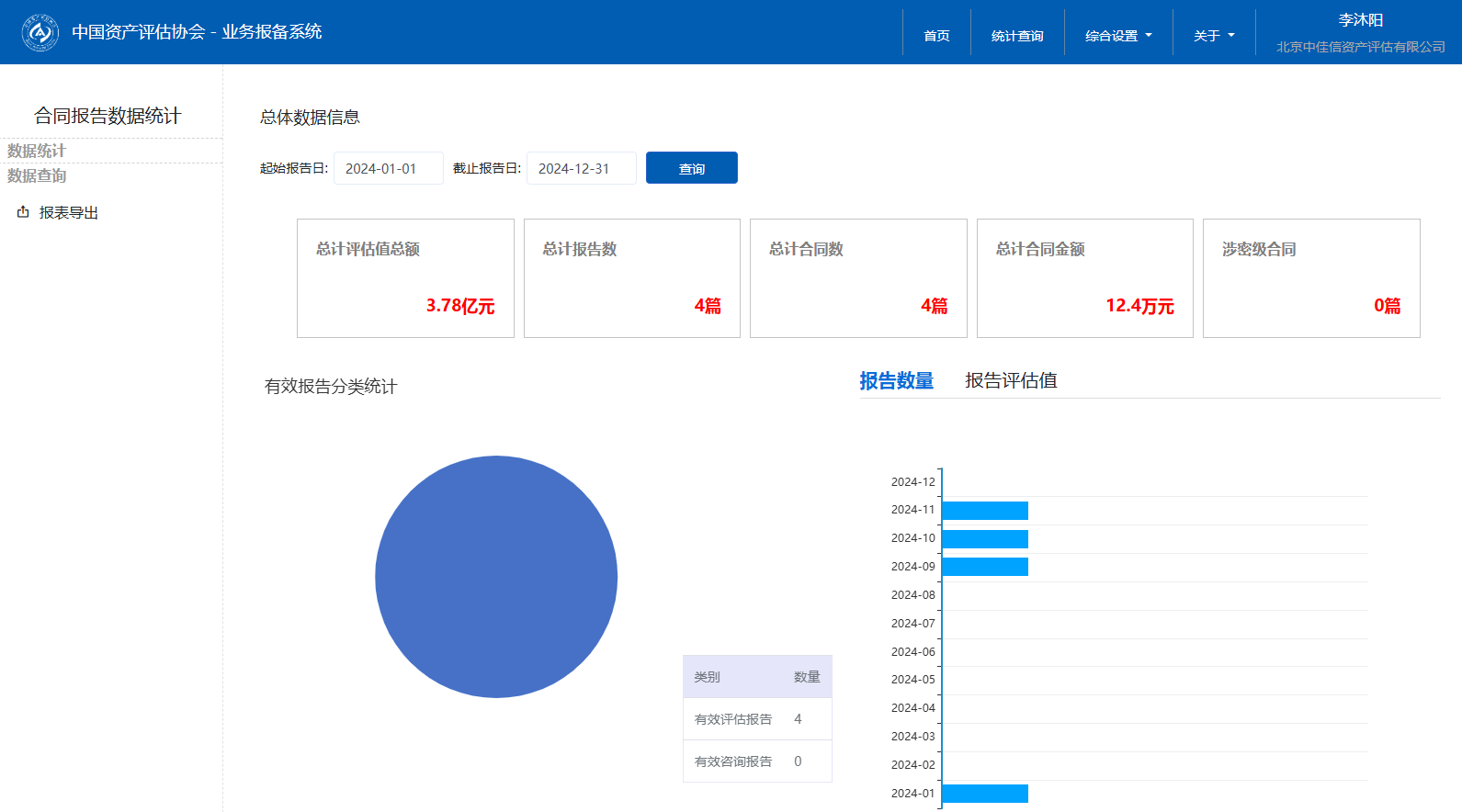The height and width of the screenshot is (812, 1462).
Task: Click the association logo icon
Action: pyautogui.click(x=40, y=33)
